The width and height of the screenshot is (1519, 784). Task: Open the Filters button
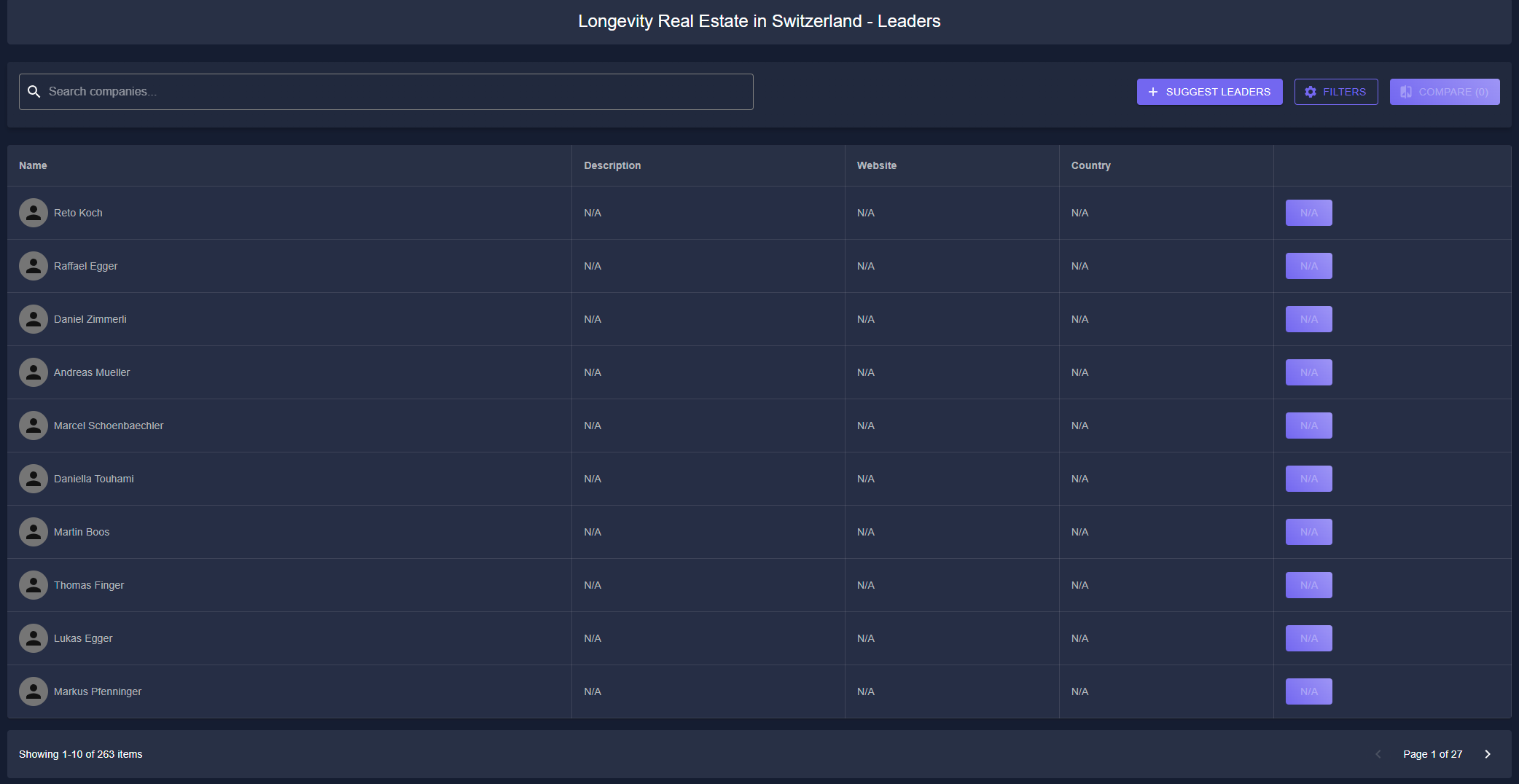tap(1336, 92)
